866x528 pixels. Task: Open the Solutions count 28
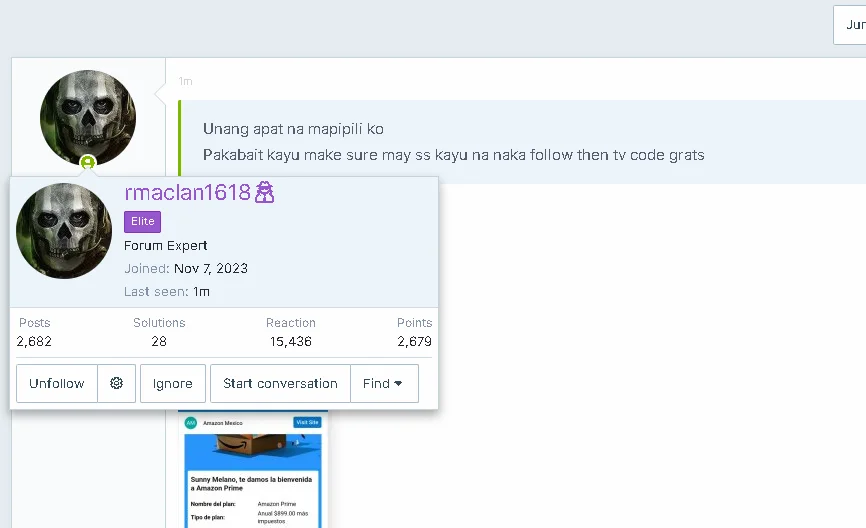point(159,341)
